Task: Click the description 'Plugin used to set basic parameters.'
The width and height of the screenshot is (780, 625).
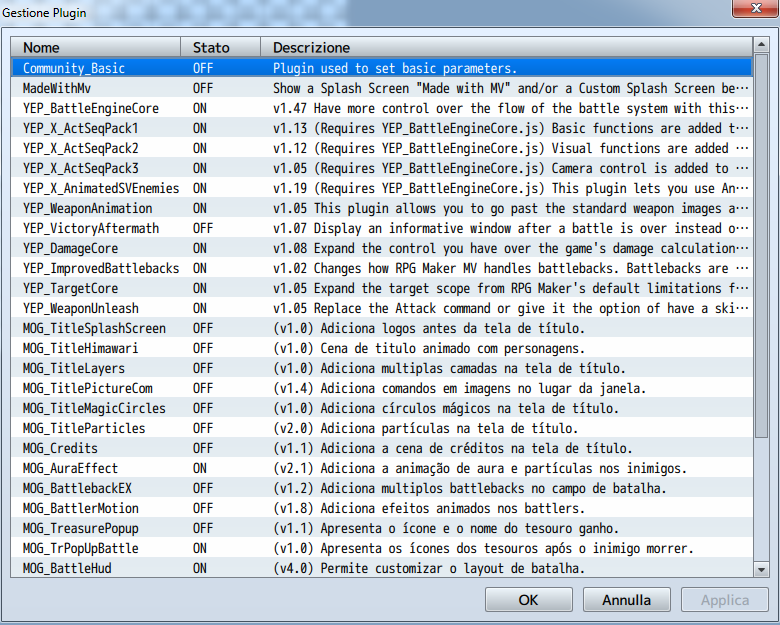Action: tap(395, 68)
